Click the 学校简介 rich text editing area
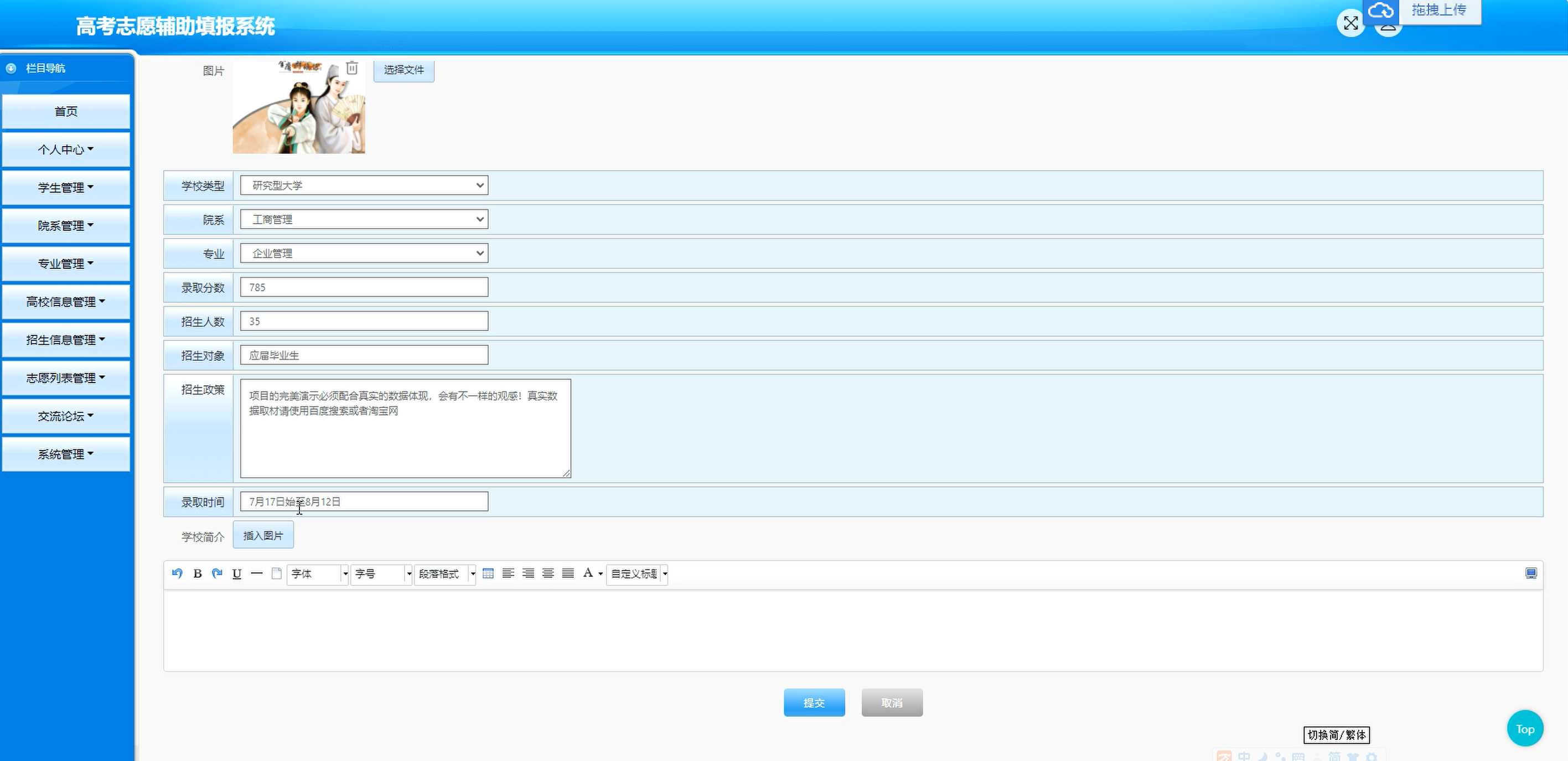1568x761 pixels. (853, 630)
